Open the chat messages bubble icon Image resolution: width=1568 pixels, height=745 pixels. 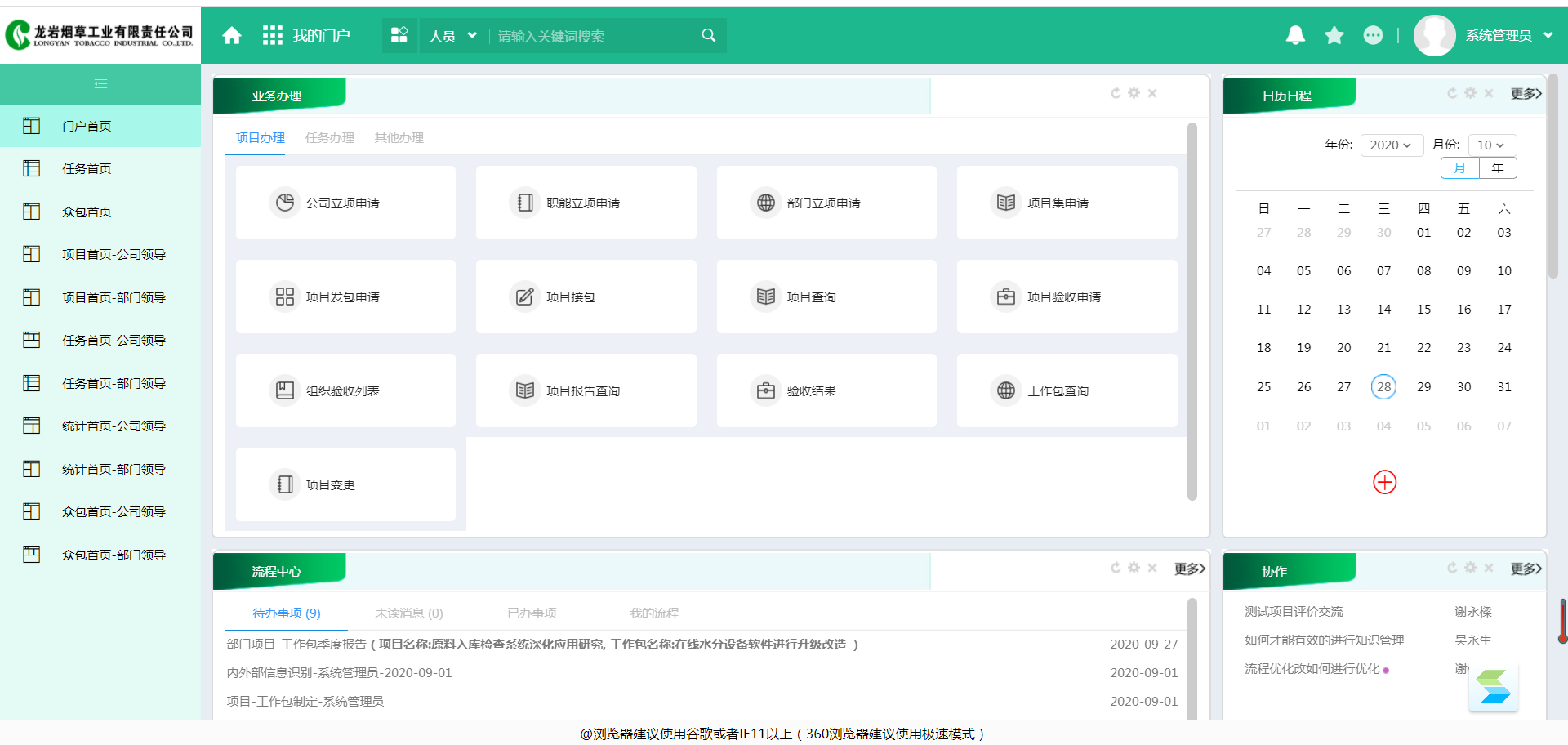tap(1374, 35)
